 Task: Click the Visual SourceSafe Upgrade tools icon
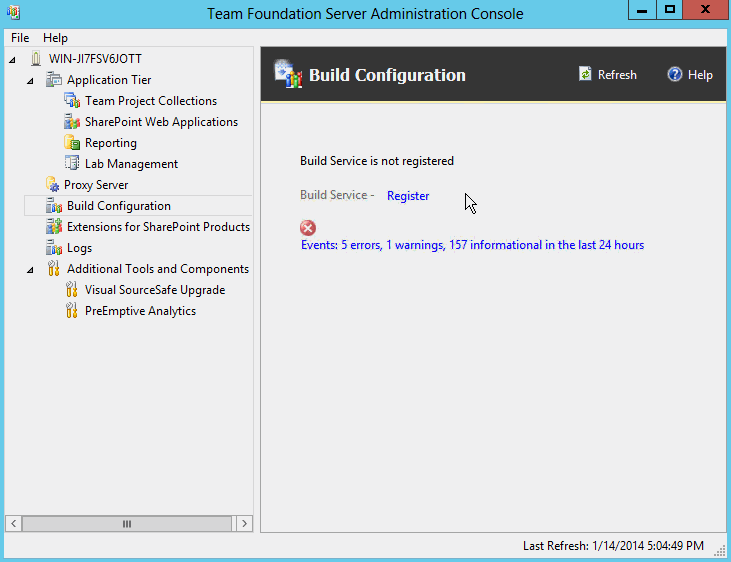coord(71,290)
